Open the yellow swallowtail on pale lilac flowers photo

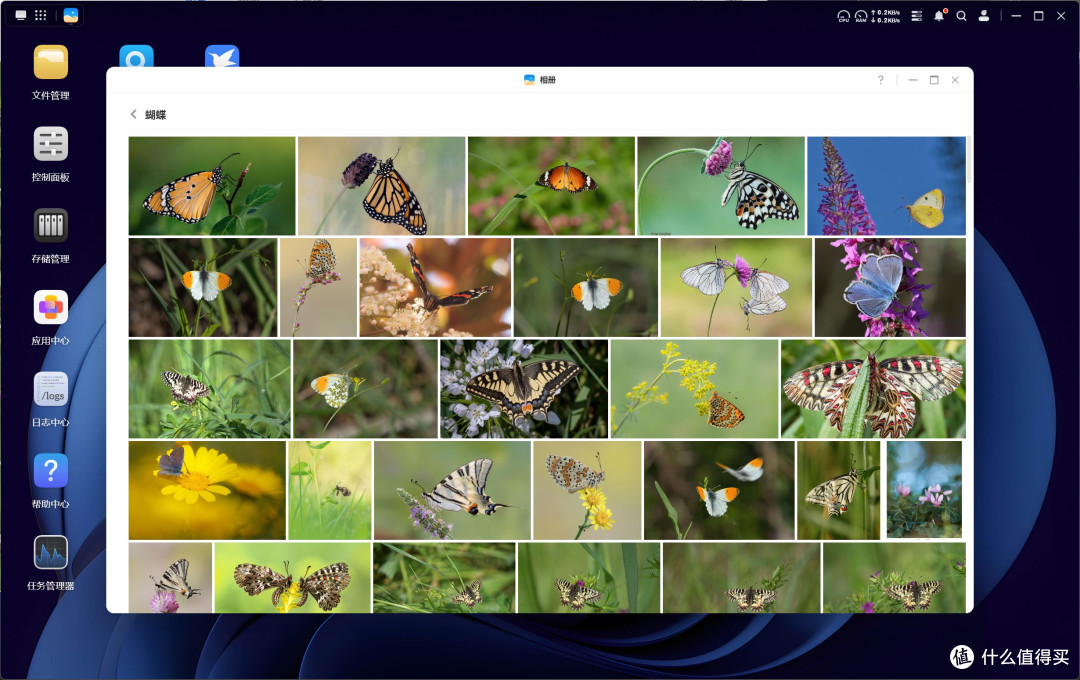[x=524, y=389]
